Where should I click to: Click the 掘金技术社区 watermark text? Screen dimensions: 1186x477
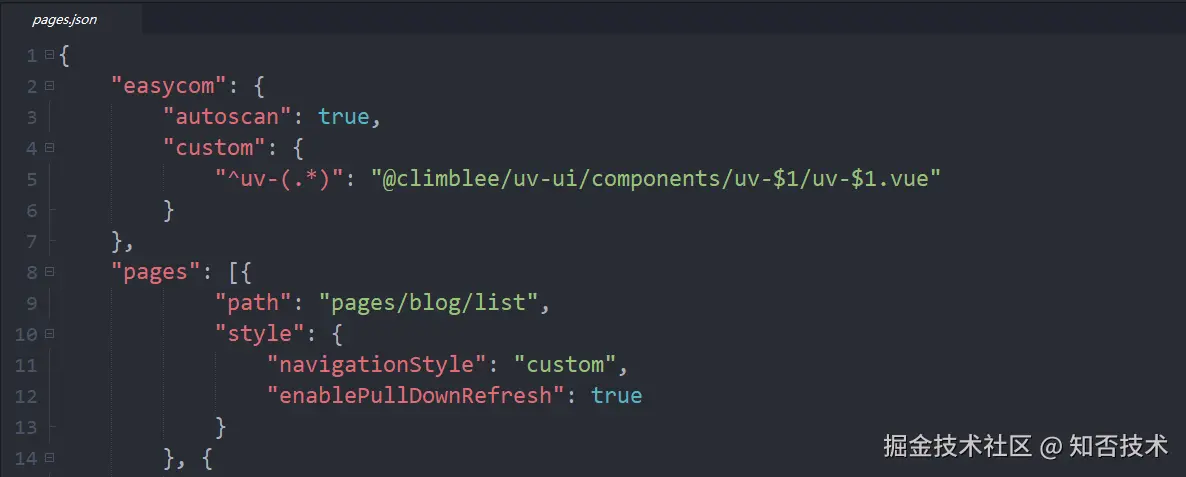957,445
